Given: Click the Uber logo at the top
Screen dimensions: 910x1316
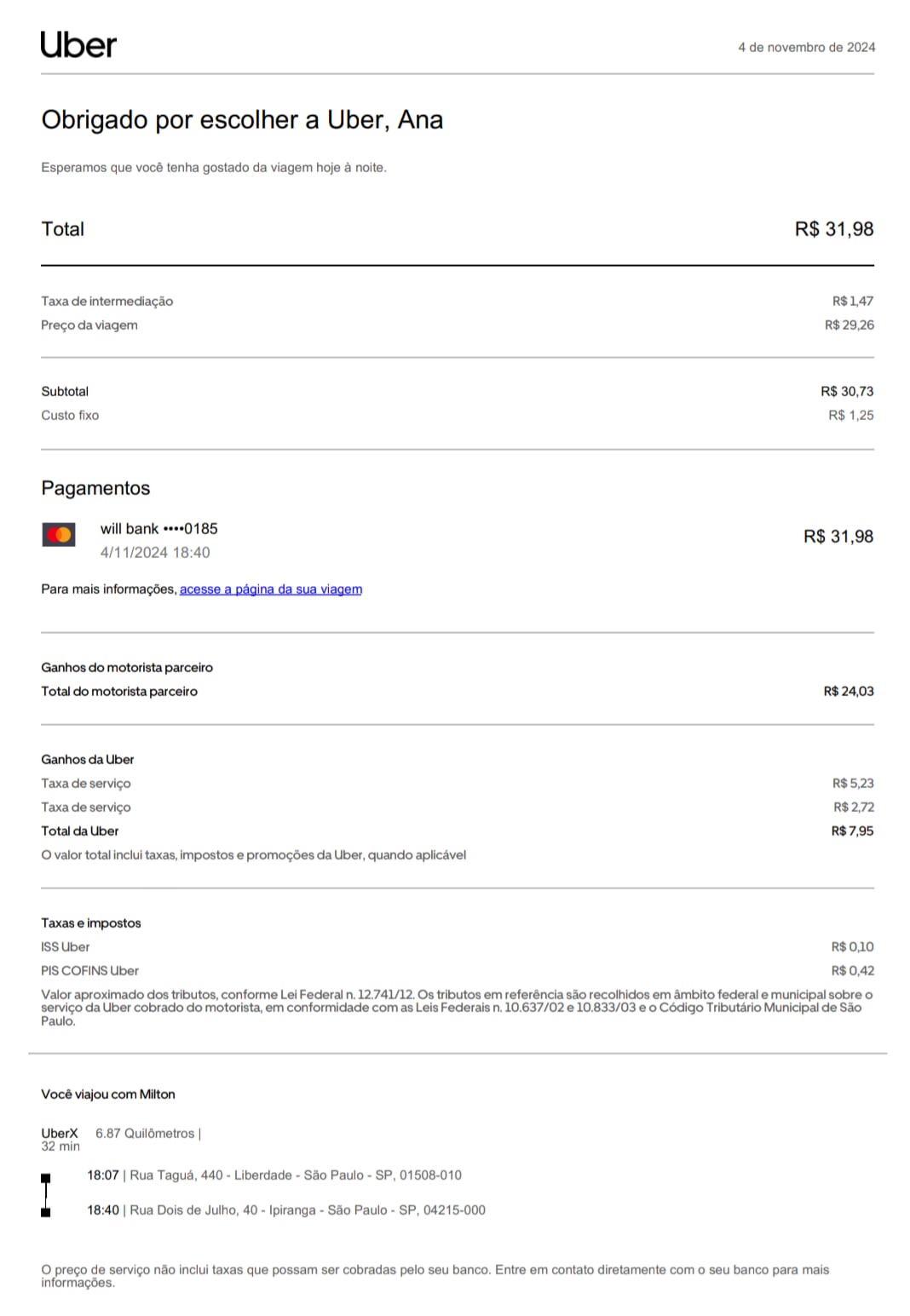Looking at the screenshot, I should [x=78, y=45].
